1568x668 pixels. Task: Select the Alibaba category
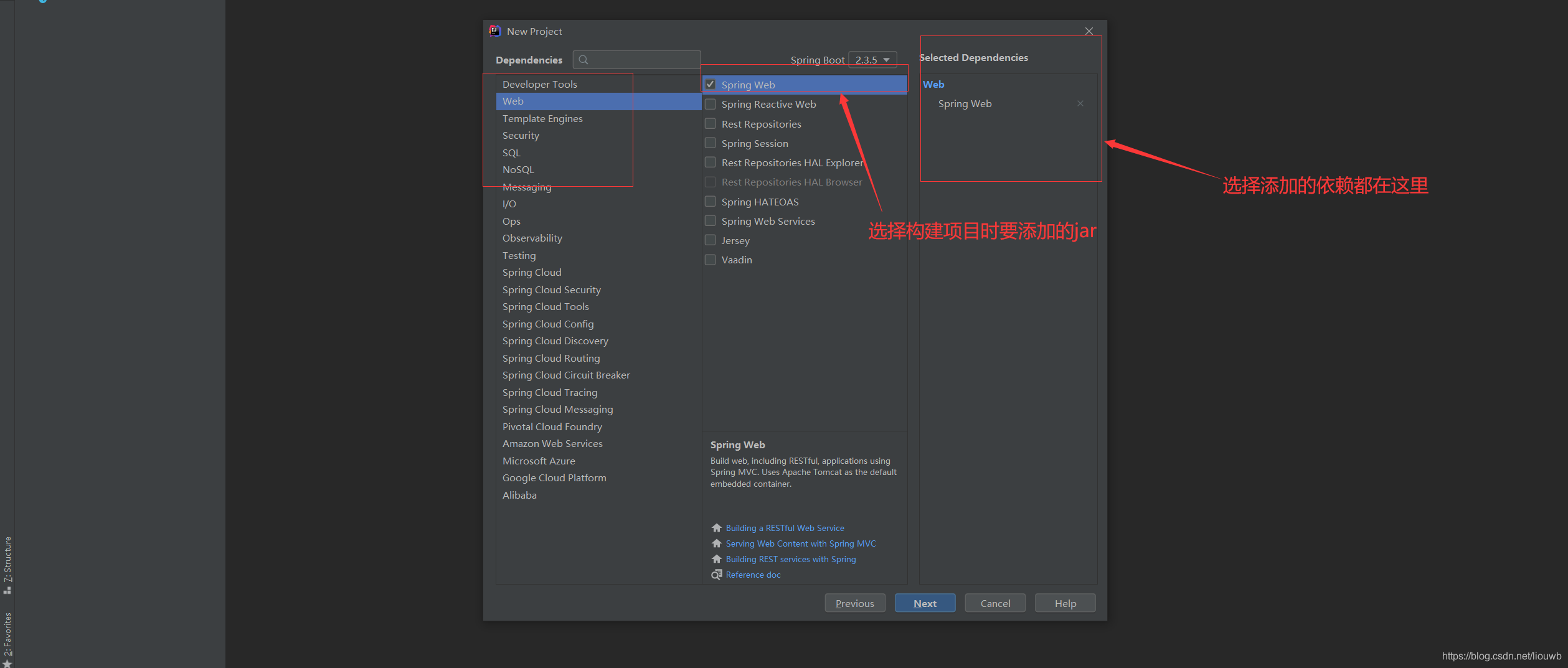(598, 495)
